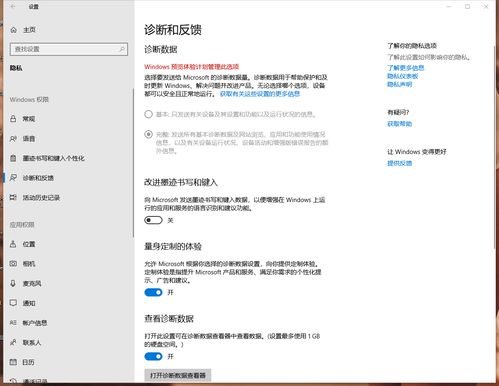Click the 查看诊断数据 heading
The width and height of the screenshot is (499, 386).
coord(169,319)
